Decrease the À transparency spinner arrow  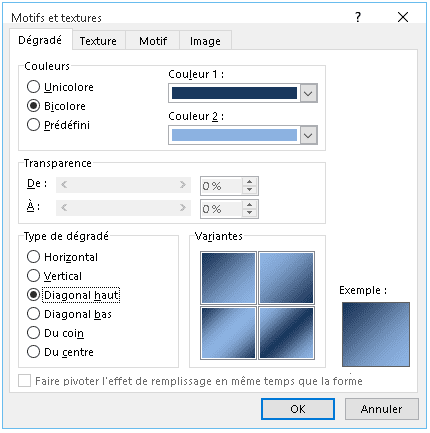pyautogui.click(x=249, y=213)
